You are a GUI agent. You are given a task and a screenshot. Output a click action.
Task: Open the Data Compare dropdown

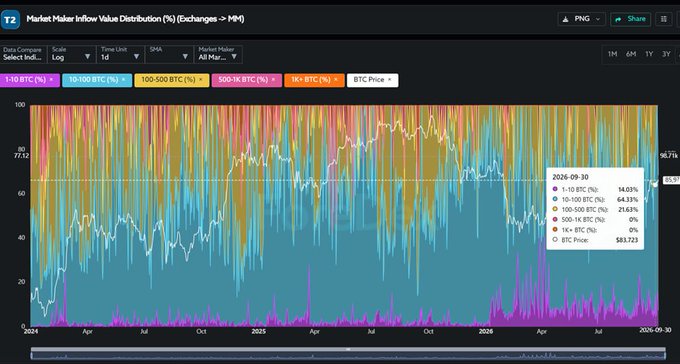tap(23, 54)
